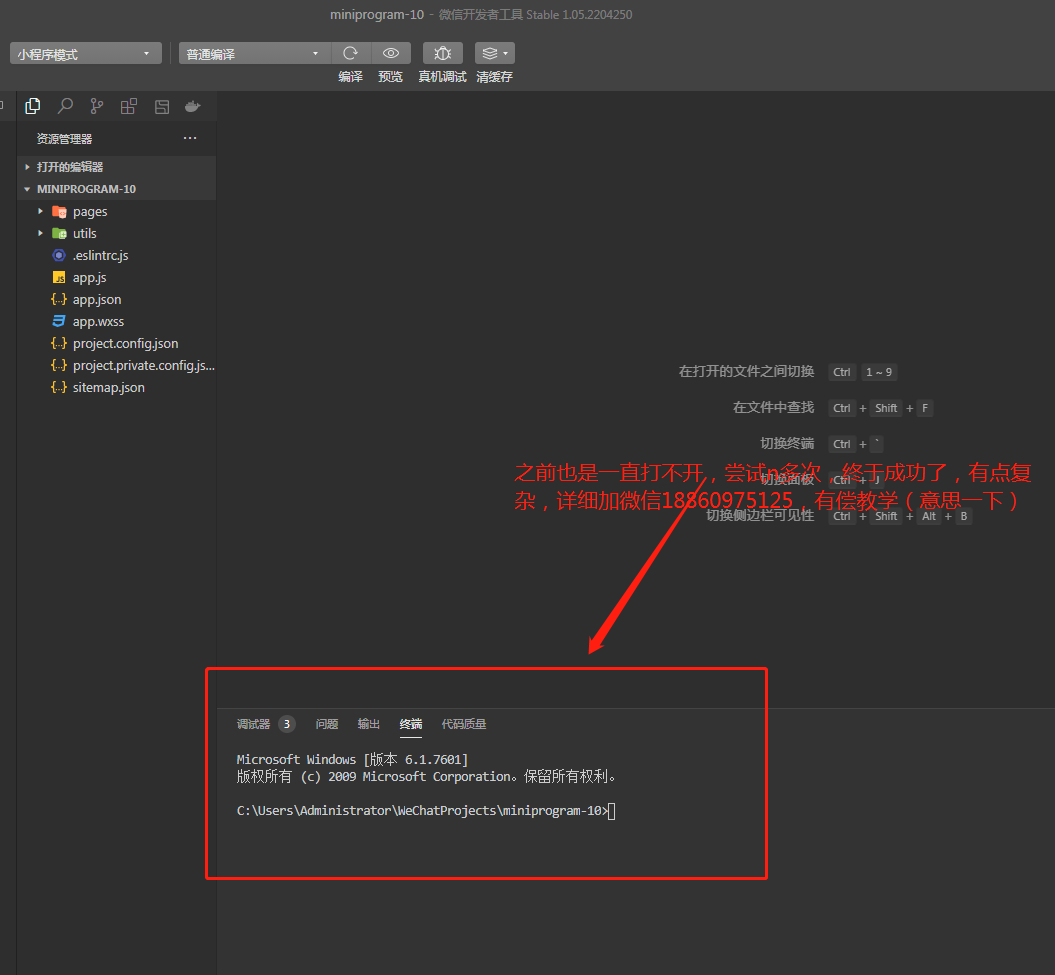
Task: Click the Compile refresh icon
Action: click(351, 53)
